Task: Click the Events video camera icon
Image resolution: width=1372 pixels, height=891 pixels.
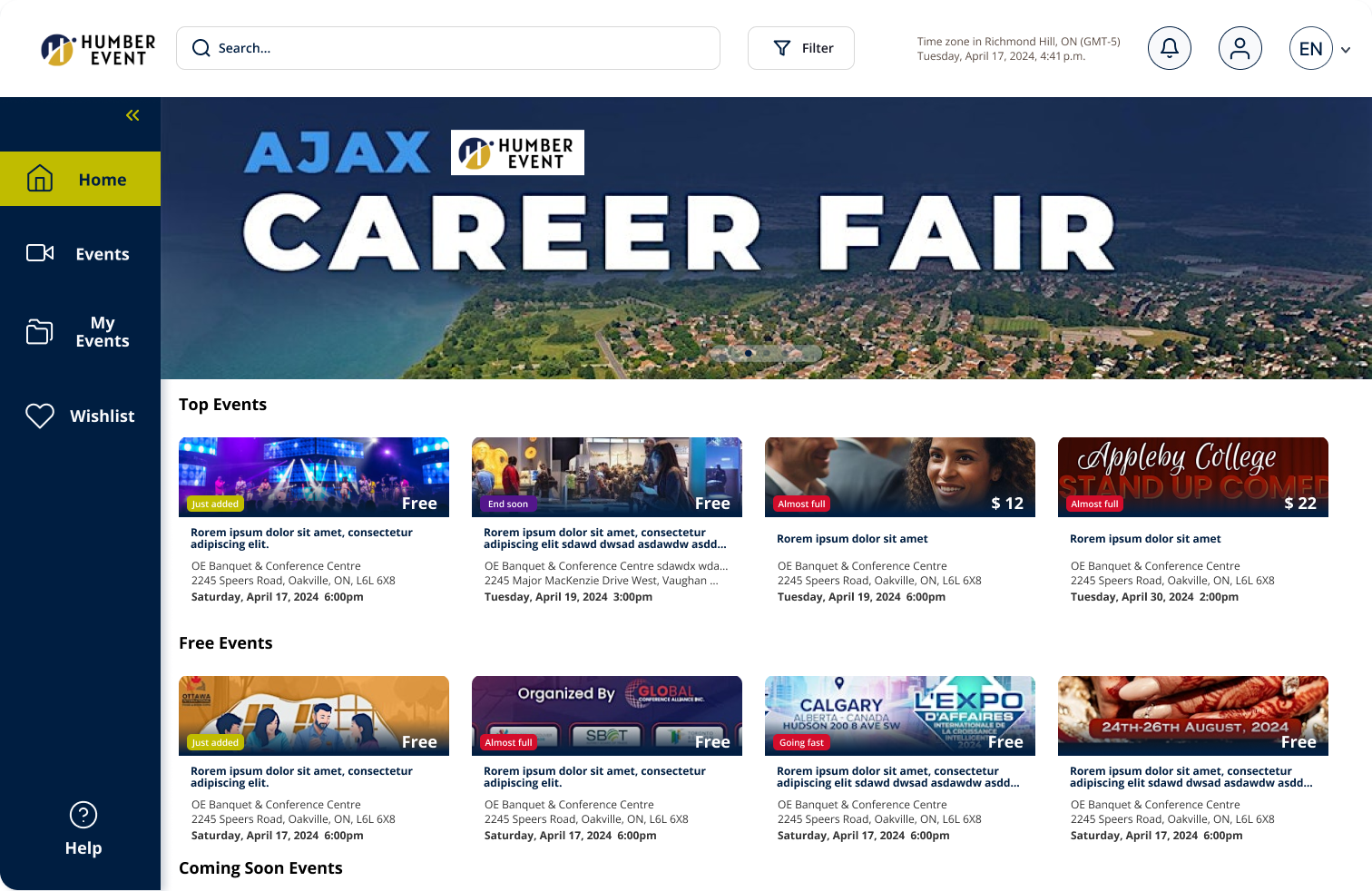Action: pyautogui.click(x=40, y=252)
